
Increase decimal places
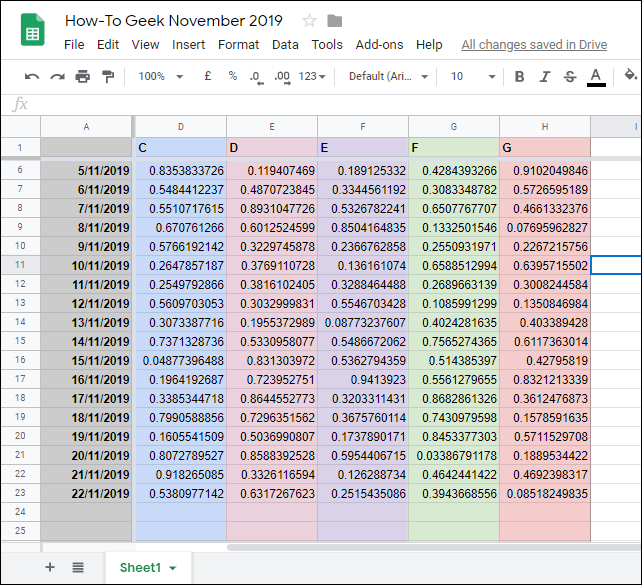283,77
